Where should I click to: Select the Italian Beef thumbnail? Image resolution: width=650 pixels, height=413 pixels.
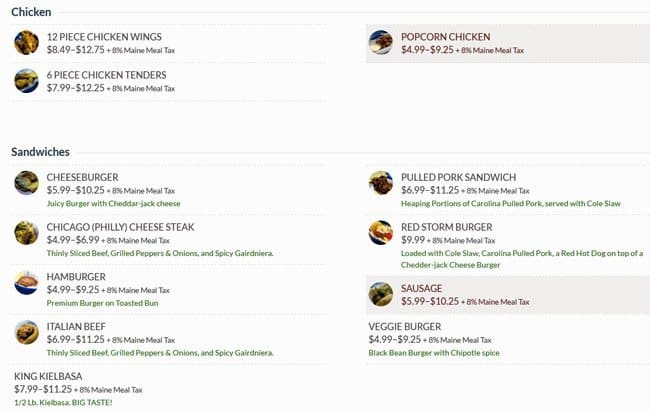pyautogui.click(x=27, y=332)
